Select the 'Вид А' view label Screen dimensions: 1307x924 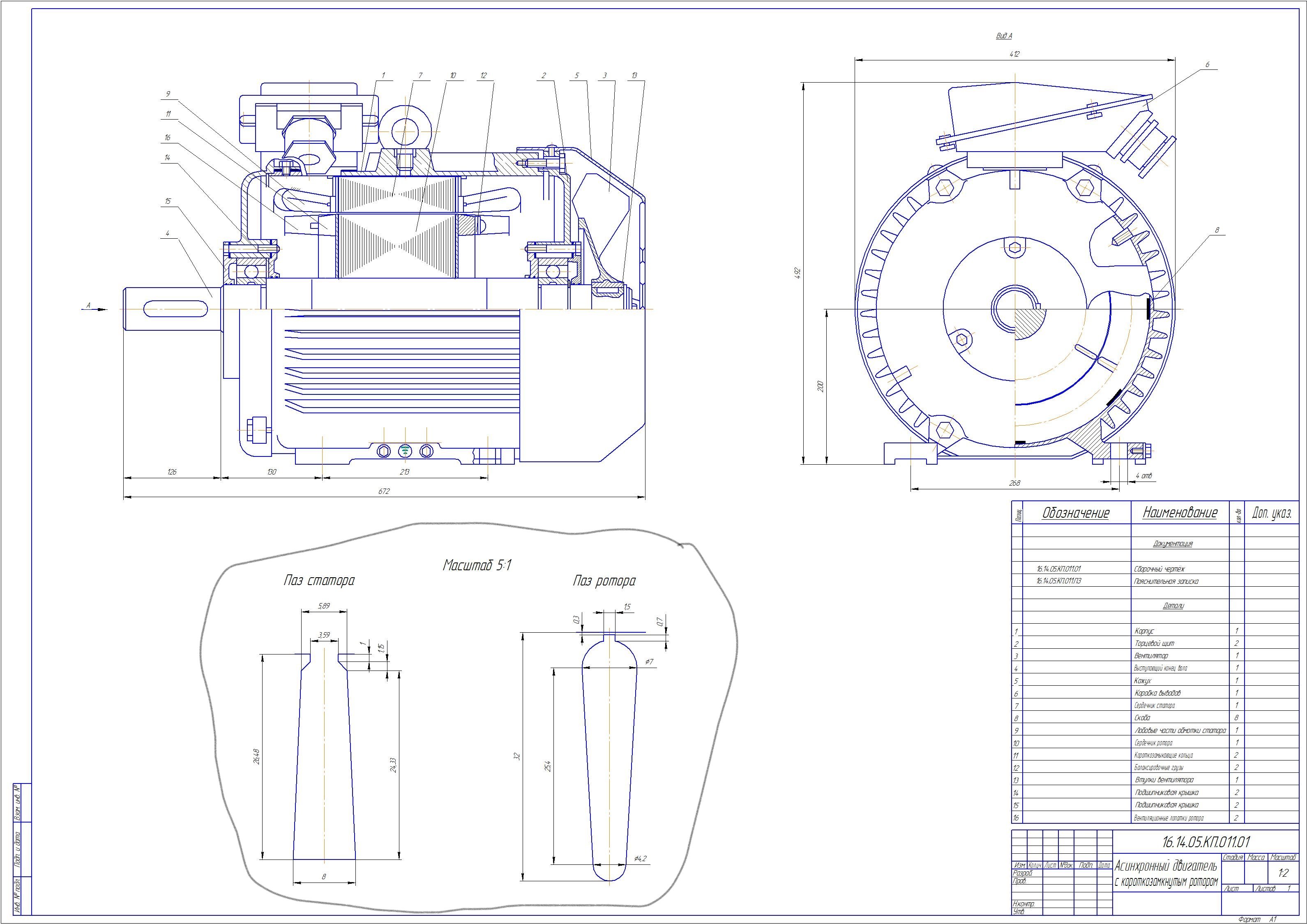[1004, 36]
